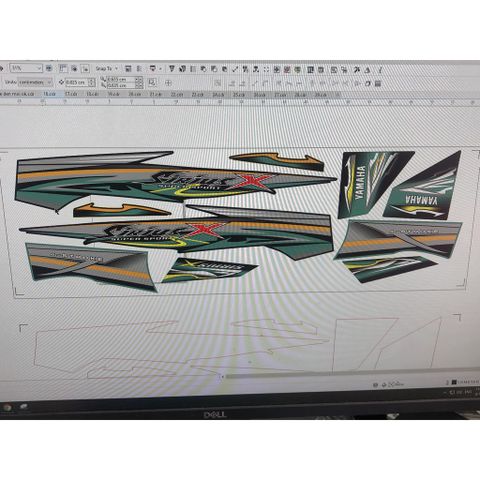Switch to the 27.cdr document tab

(x=280, y=95)
